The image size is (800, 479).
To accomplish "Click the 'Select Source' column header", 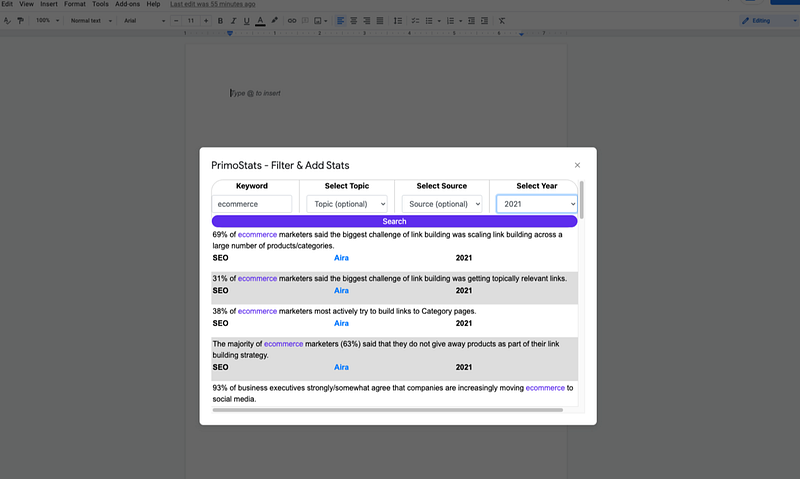I will click(442, 186).
